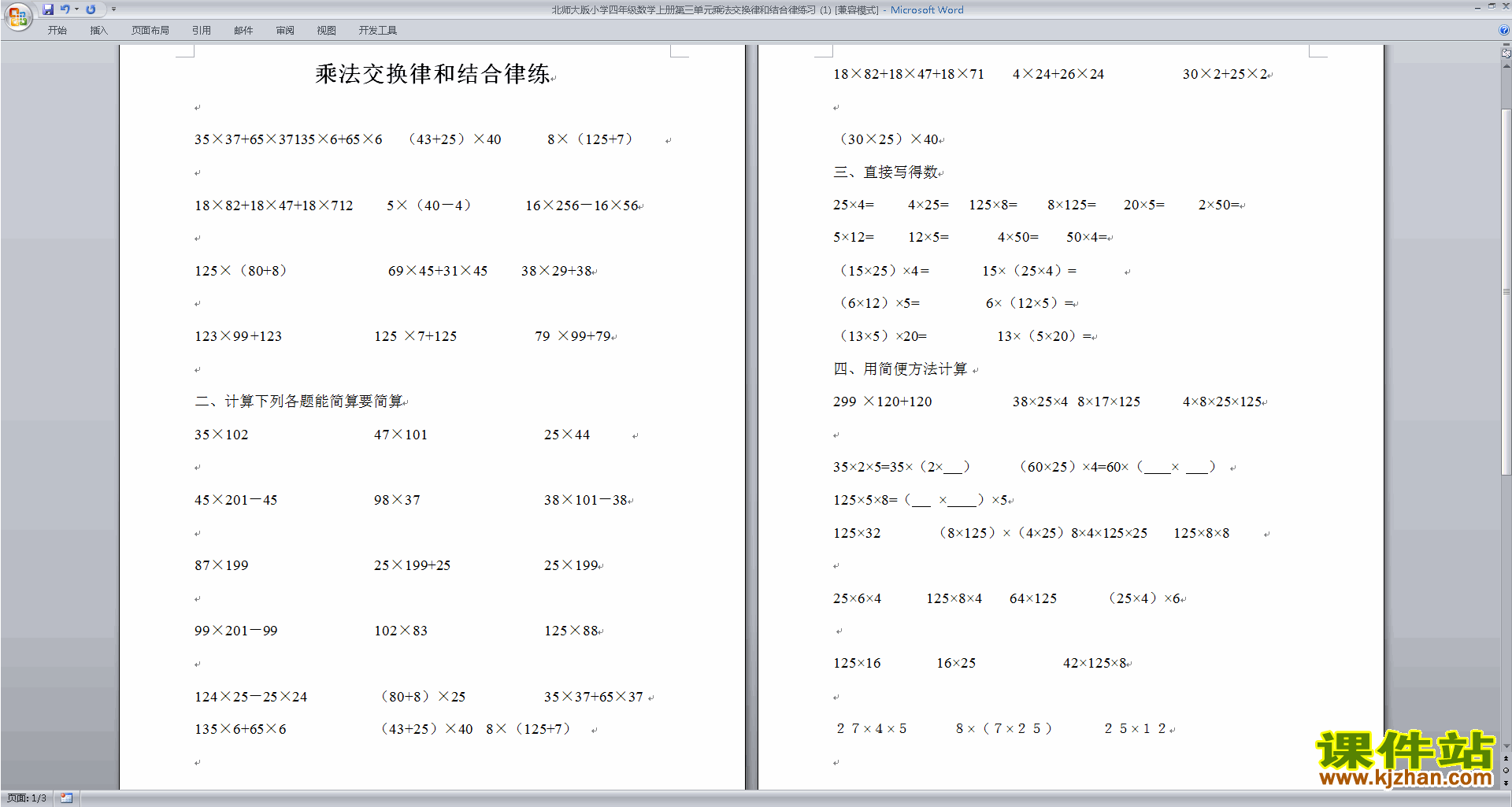Click the expression 6×（12×5）=
Viewport: 1512px width, 807px height.
coord(1029,303)
